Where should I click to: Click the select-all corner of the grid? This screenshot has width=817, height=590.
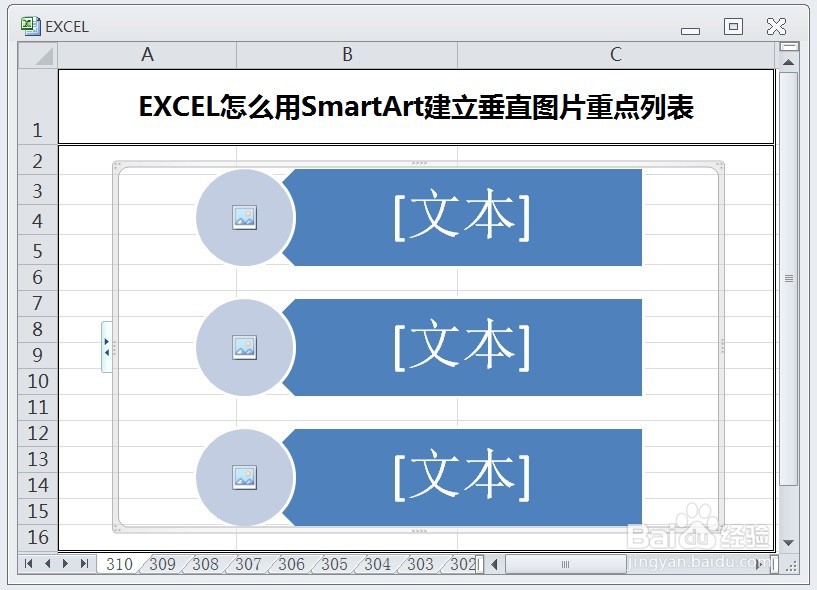(38, 55)
